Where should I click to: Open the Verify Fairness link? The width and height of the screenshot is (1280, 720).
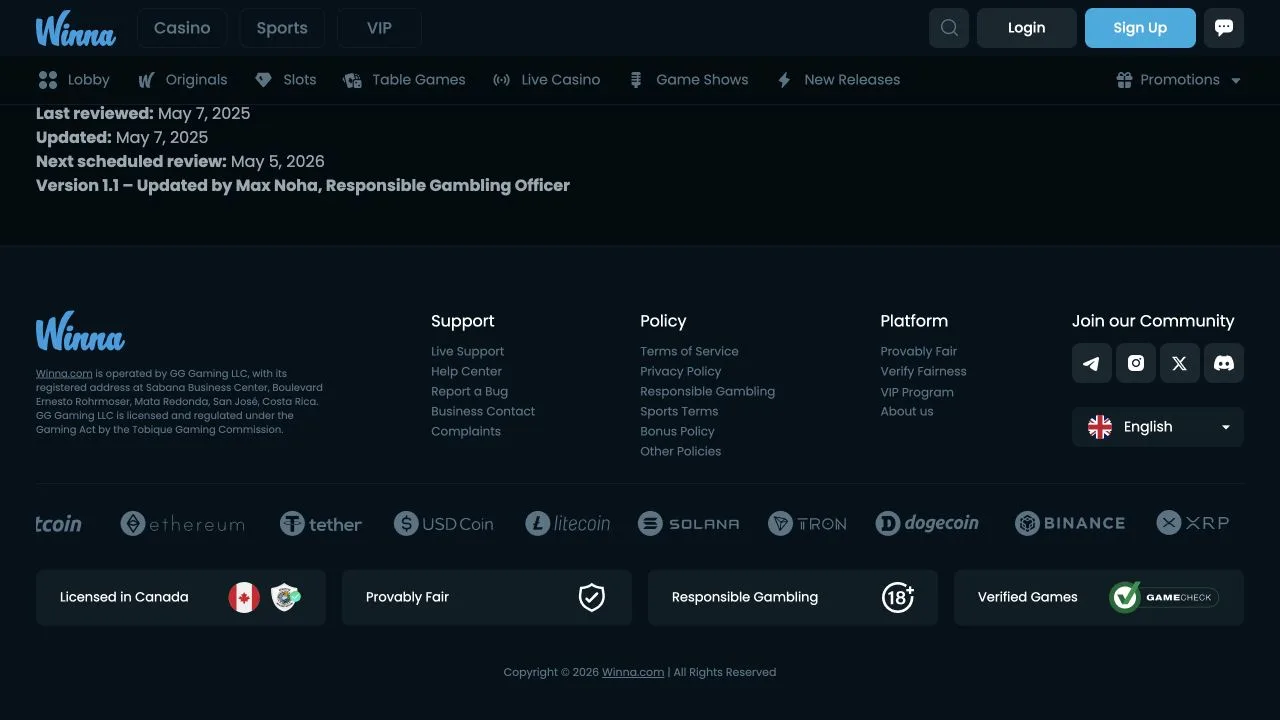coord(923,371)
